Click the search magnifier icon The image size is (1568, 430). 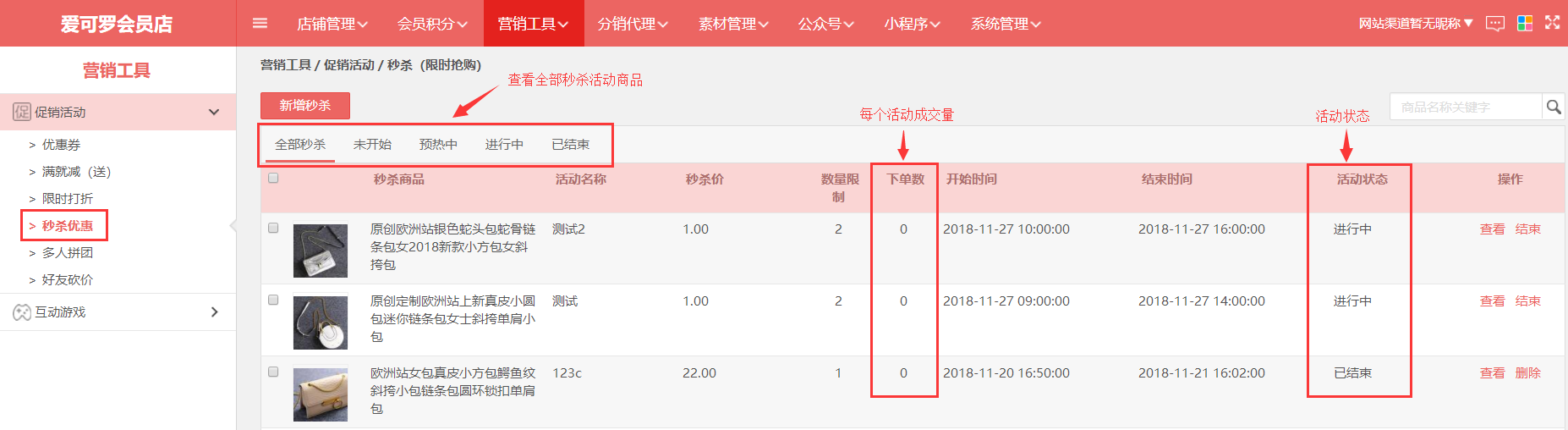[x=1553, y=107]
